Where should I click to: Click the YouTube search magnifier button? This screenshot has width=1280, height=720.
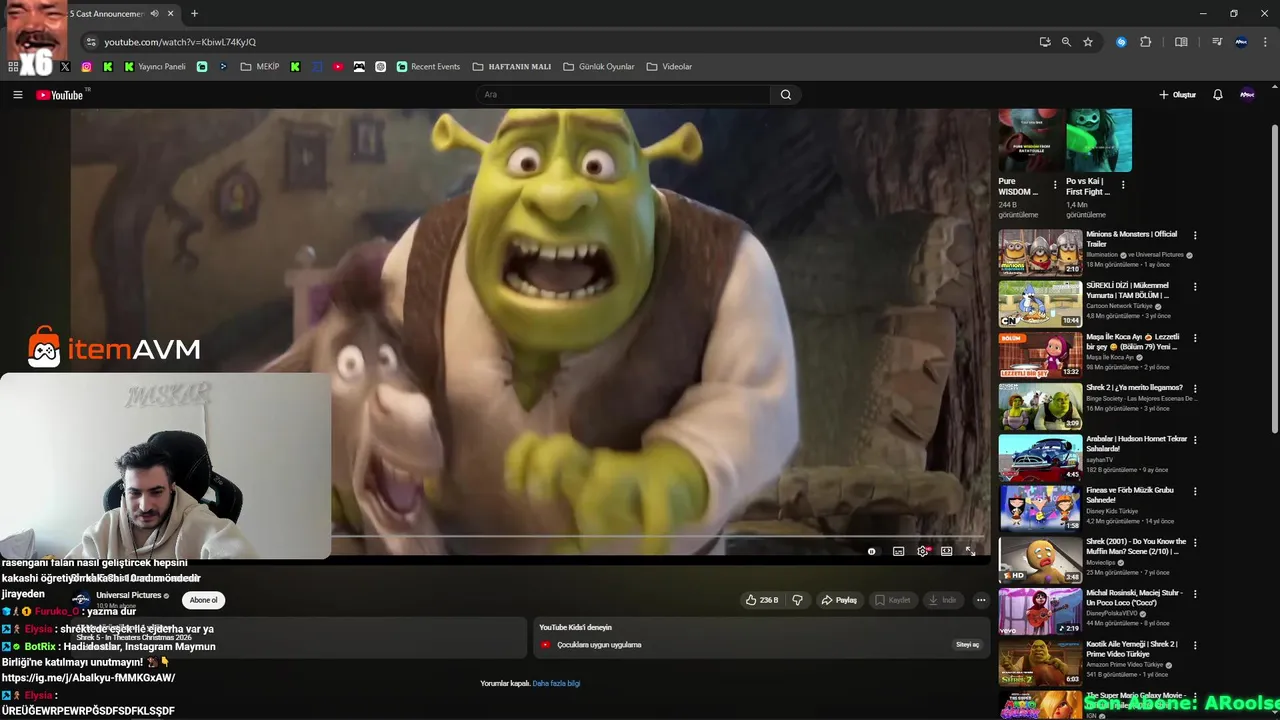point(786,95)
